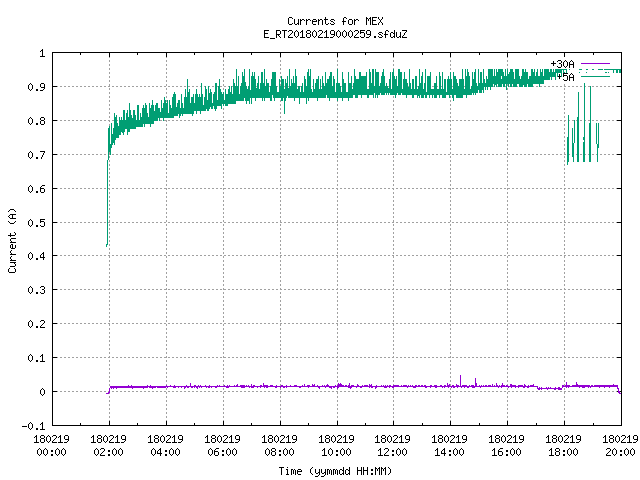Click the x-axis label 180219 20:00
The height and width of the screenshot is (480, 640).
tap(620, 445)
